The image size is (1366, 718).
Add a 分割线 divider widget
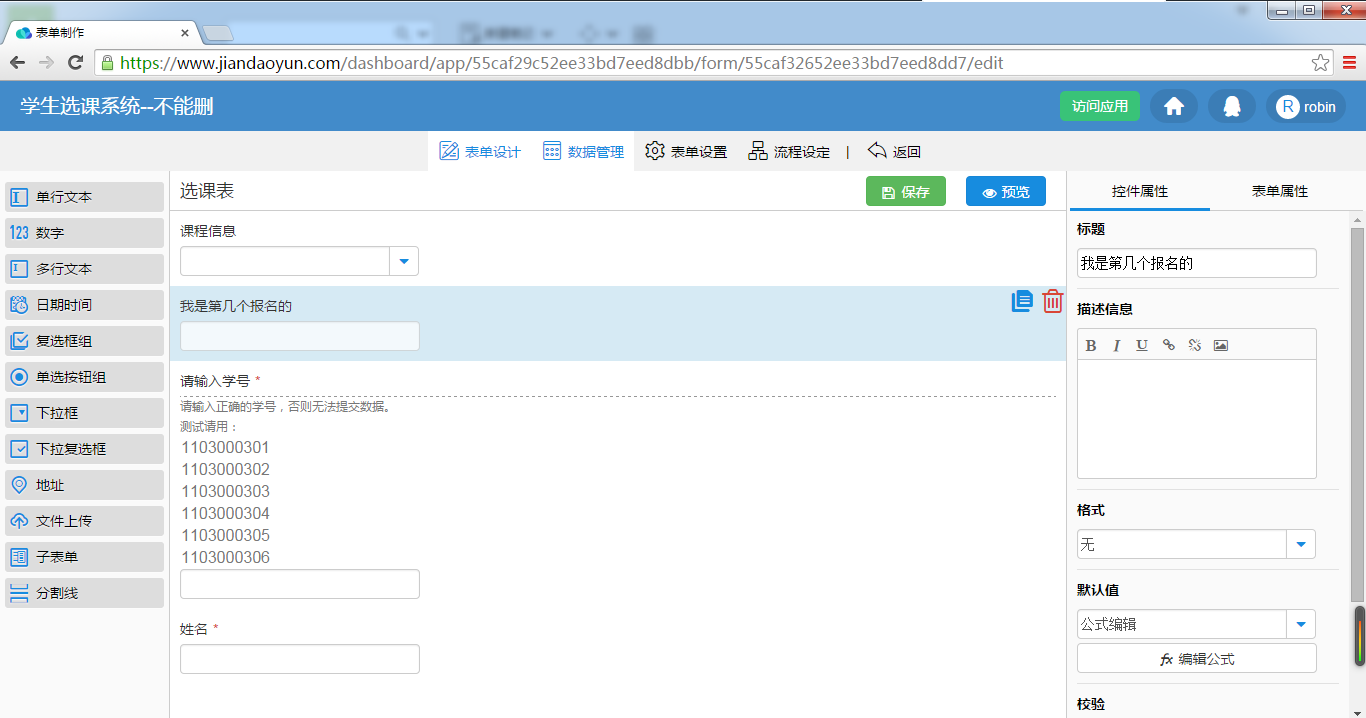click(x=84, y=593)
